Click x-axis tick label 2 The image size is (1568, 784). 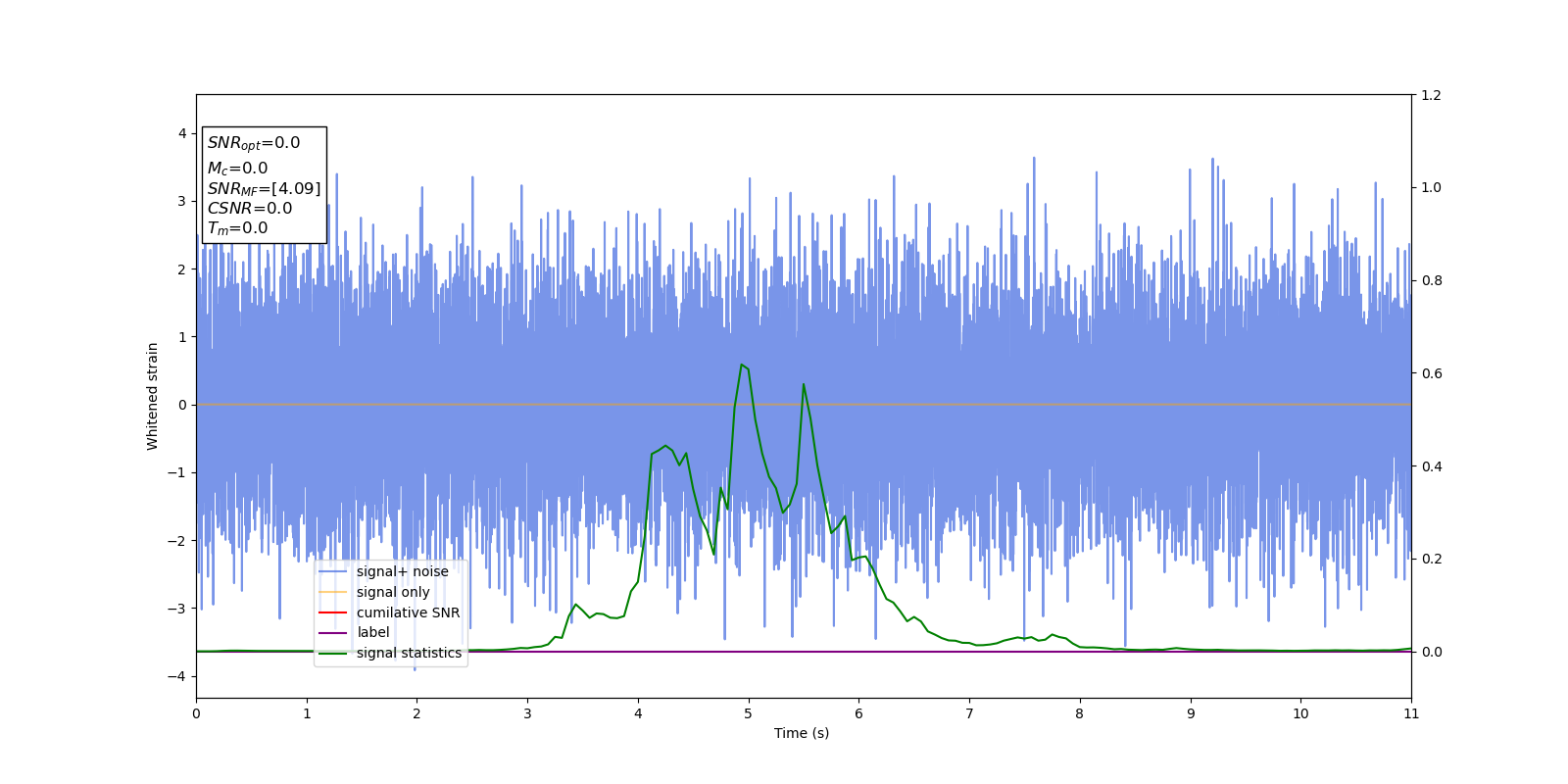pos(416,713)
